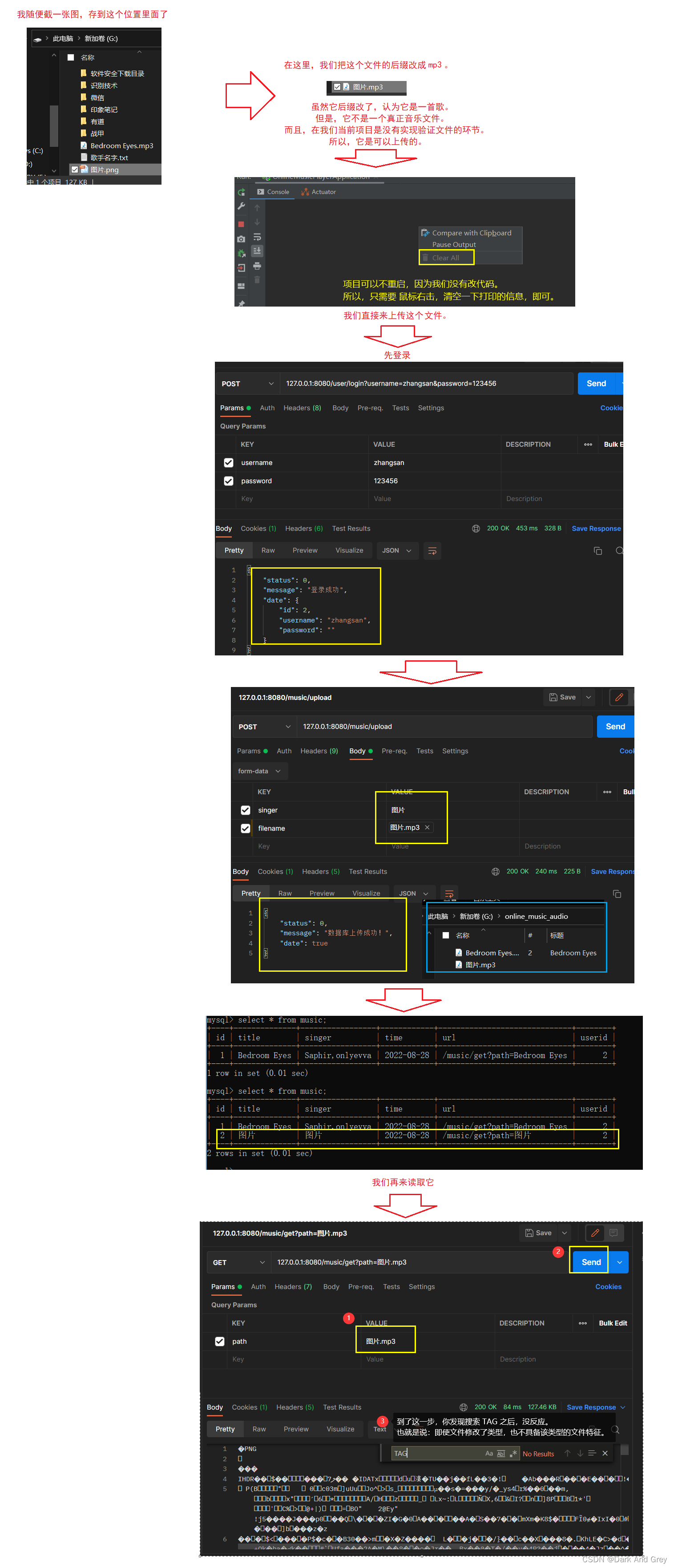Click the exit icon in Run panel sidebar

coord(241,268)
